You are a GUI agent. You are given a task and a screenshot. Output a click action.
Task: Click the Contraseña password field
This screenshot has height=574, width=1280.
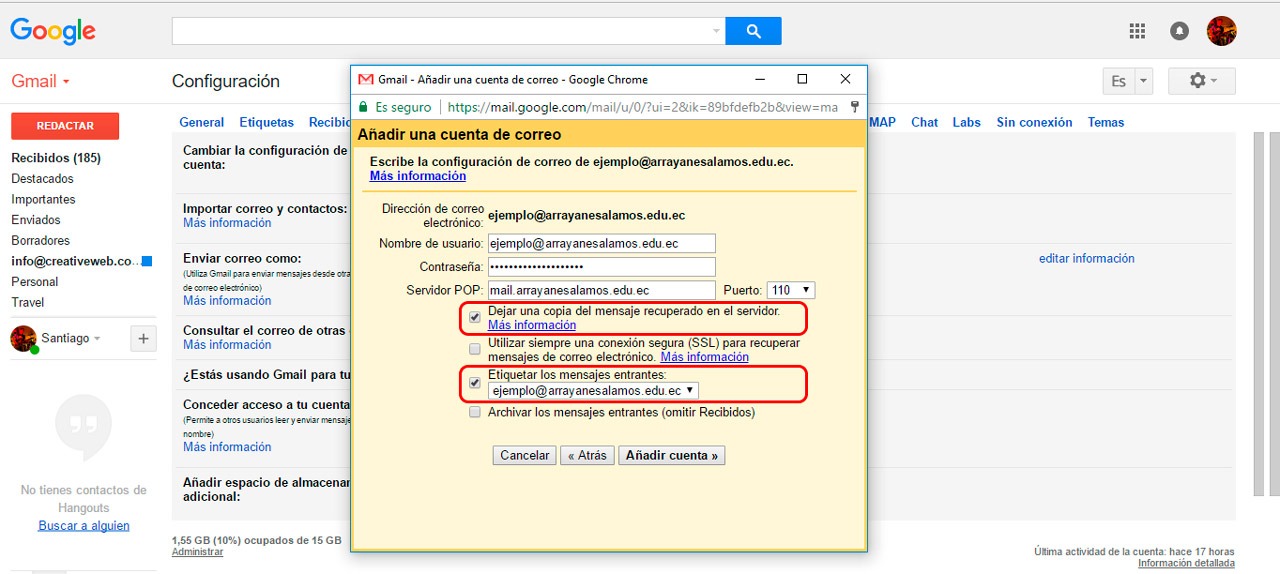(601, 267)
